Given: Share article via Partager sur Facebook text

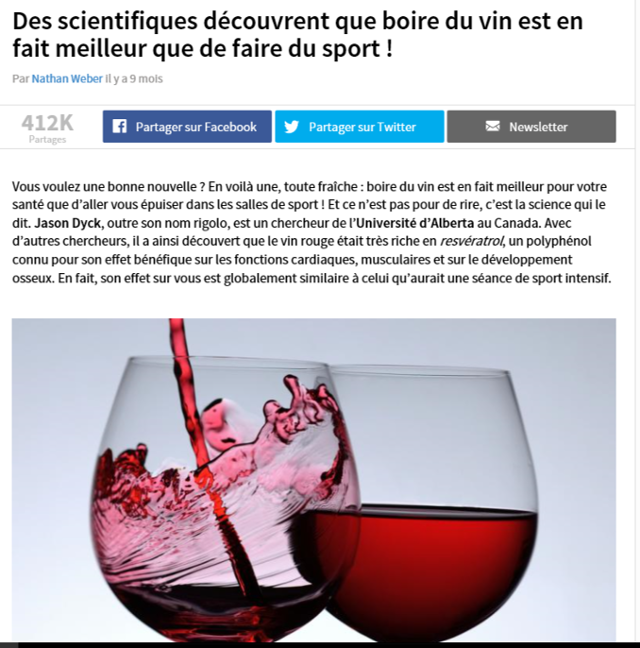Looking at the screenshot, I should coord(196,127).
